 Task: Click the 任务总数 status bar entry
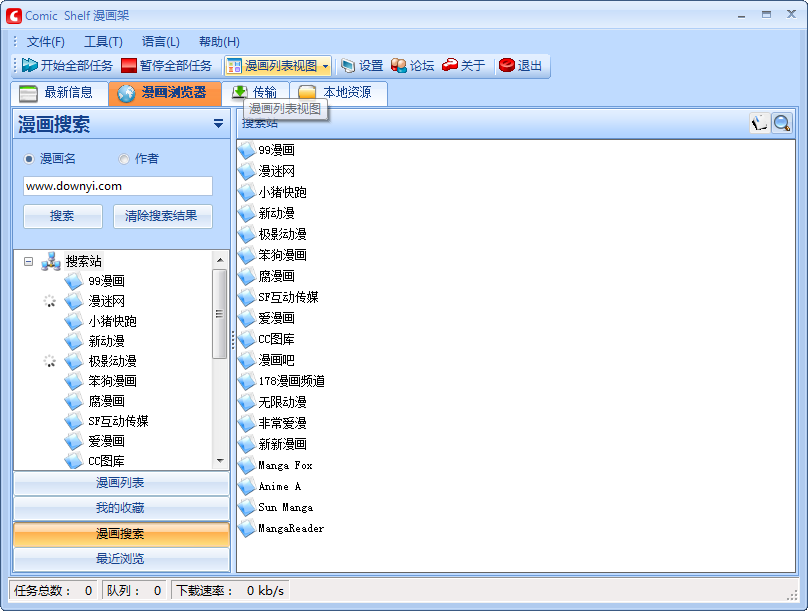[53, 590]
